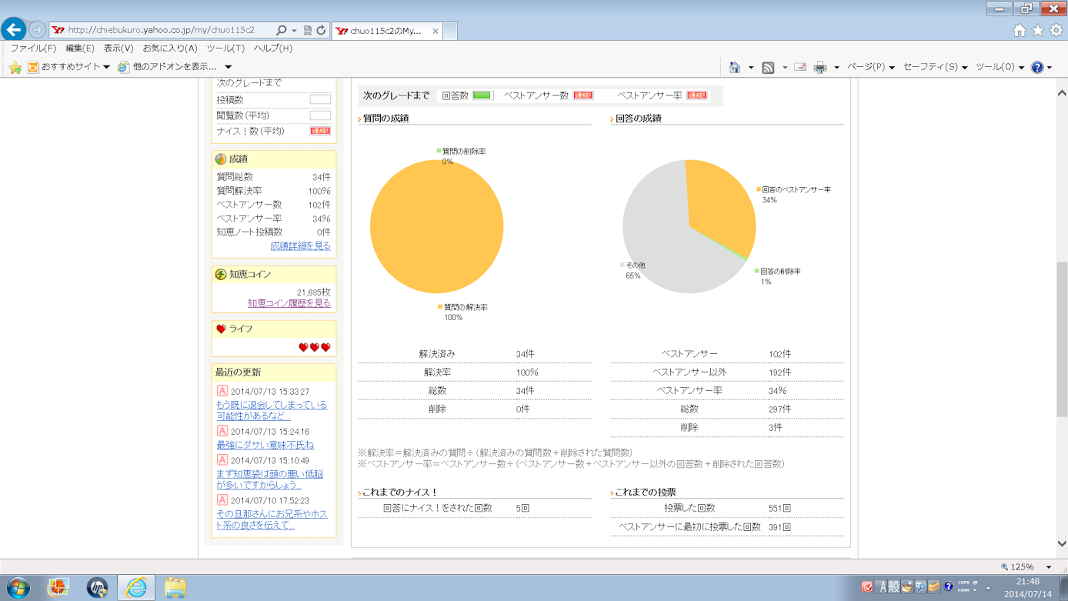The image size is (1068, 601).
Task: Open the title-bar Tools gear icon
Action: pos(1056,30)
